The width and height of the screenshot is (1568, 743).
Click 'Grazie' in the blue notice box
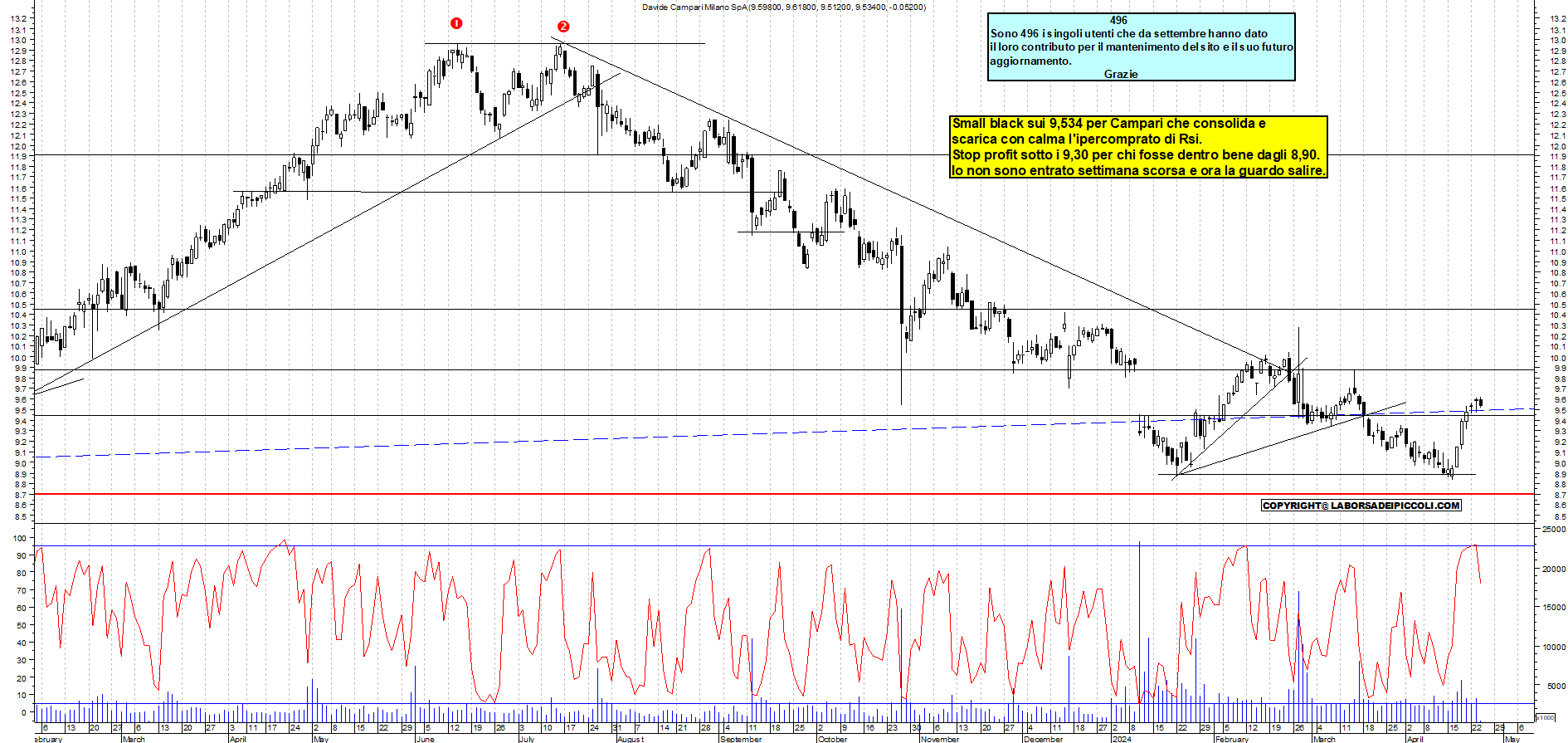click(1121, 74)
